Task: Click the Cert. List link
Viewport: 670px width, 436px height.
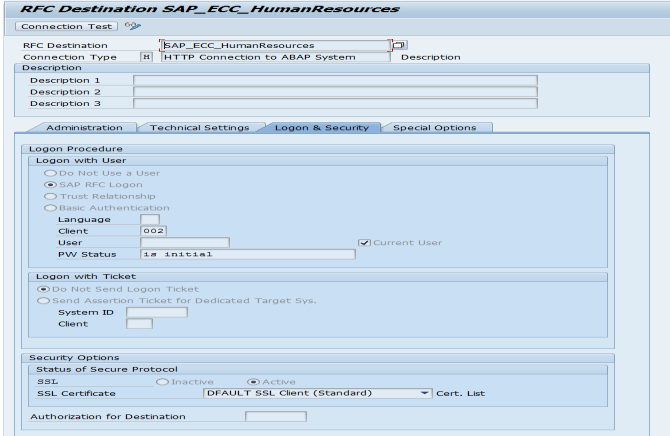Action: point(461,393)
